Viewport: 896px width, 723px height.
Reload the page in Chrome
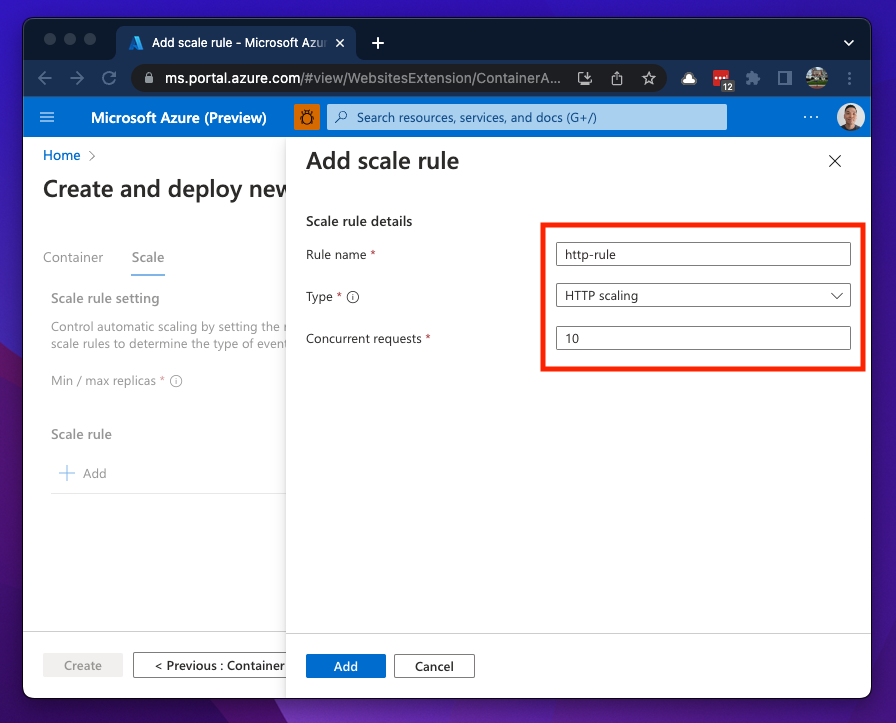pos(109,78)
